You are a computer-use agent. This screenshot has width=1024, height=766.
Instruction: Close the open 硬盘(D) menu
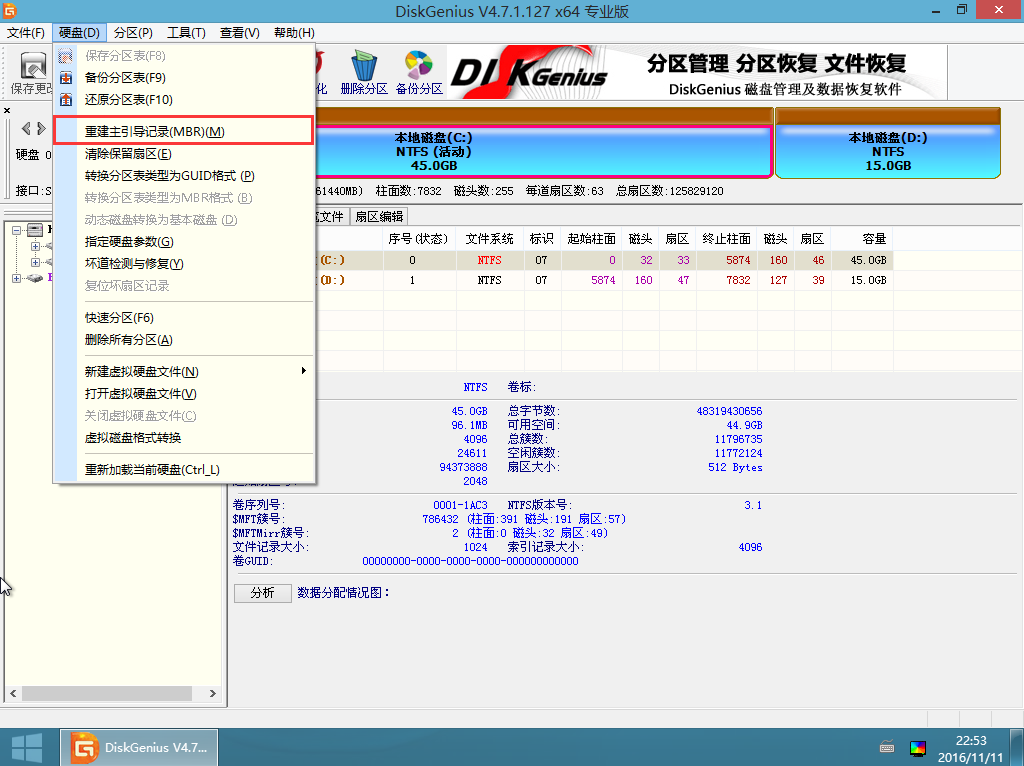[x=79, y=33]
